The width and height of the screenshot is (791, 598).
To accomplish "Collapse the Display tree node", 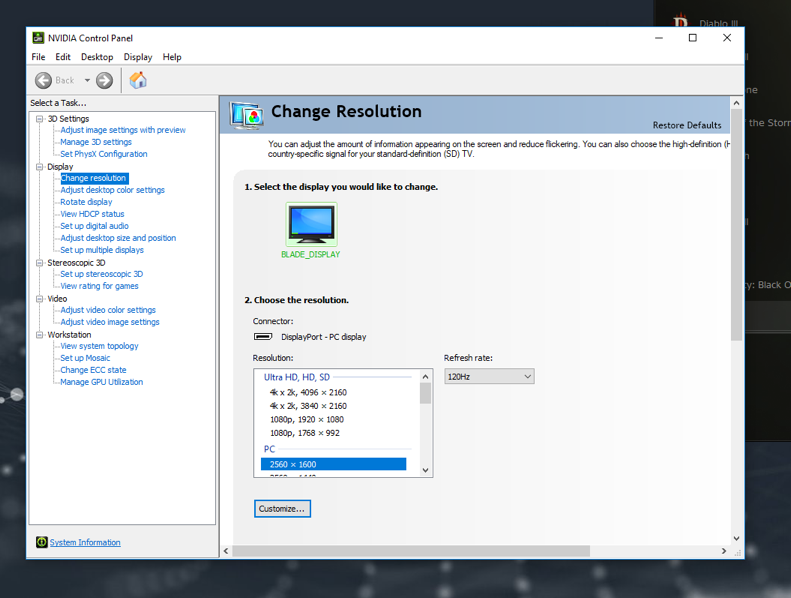I will (39, 167).
